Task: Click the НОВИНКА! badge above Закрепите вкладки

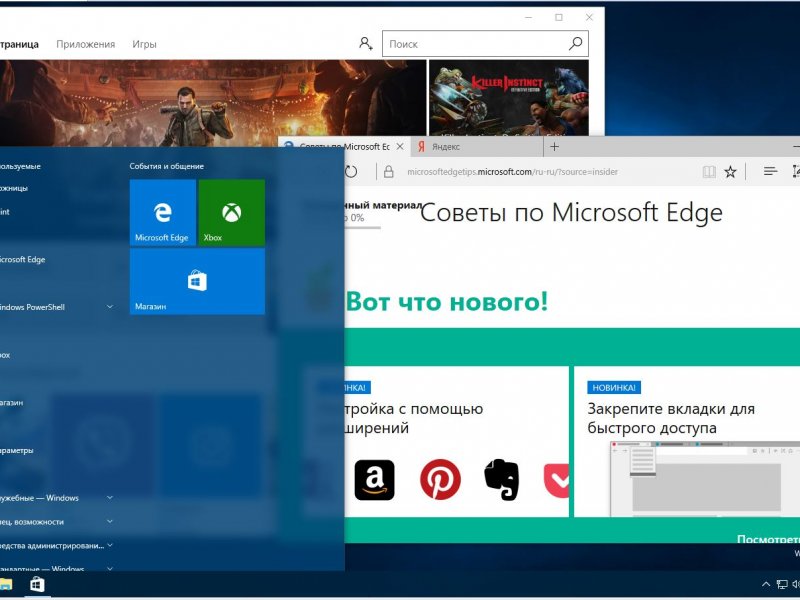Action: (614, 388)
